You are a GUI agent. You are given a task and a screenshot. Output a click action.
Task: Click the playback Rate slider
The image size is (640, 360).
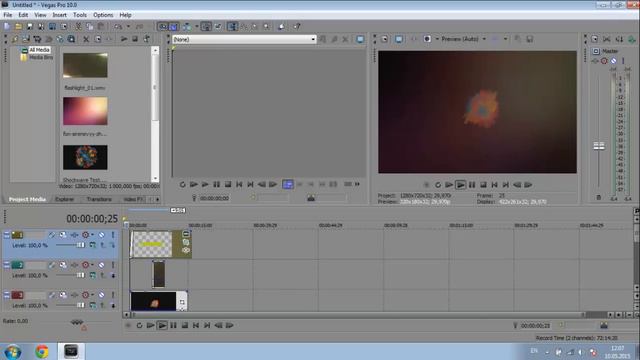coord(77,322)
